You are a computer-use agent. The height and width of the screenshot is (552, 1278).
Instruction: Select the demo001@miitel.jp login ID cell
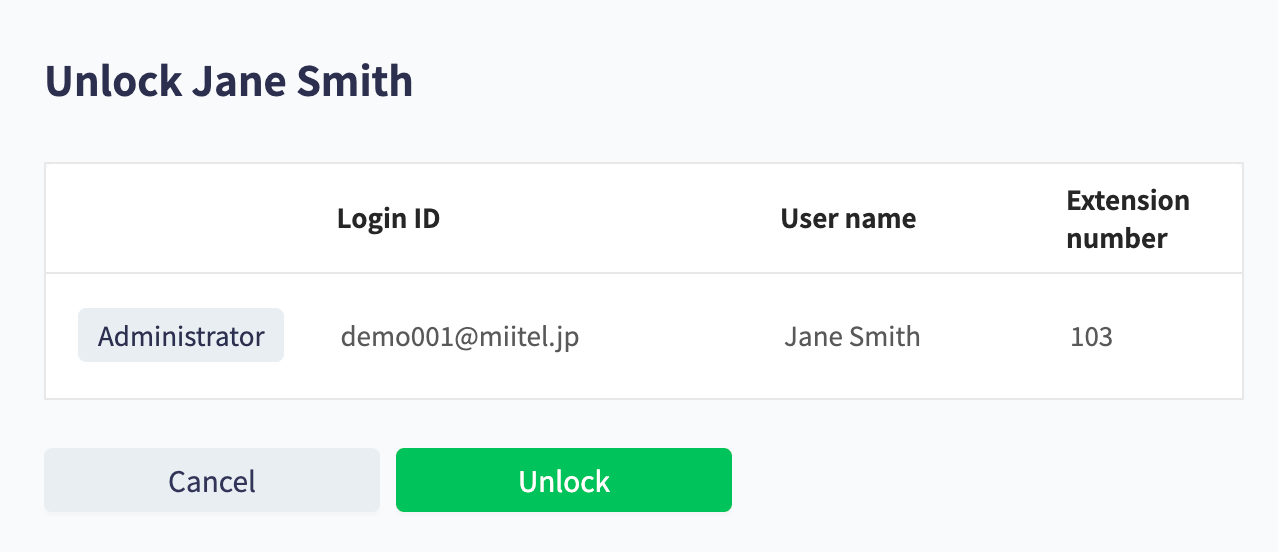pyautogui.click(x=460, y=336)
